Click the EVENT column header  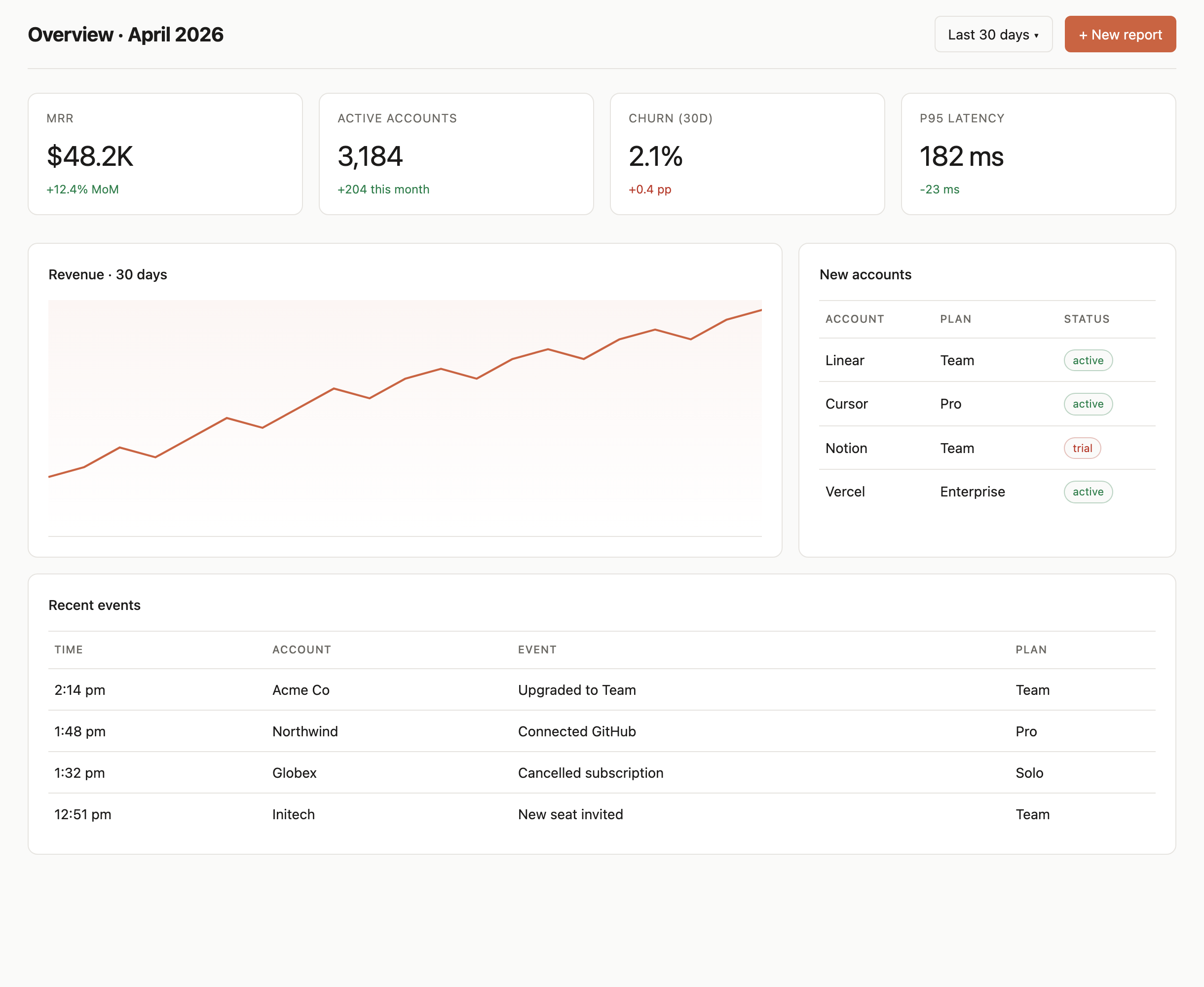(537, 650)
